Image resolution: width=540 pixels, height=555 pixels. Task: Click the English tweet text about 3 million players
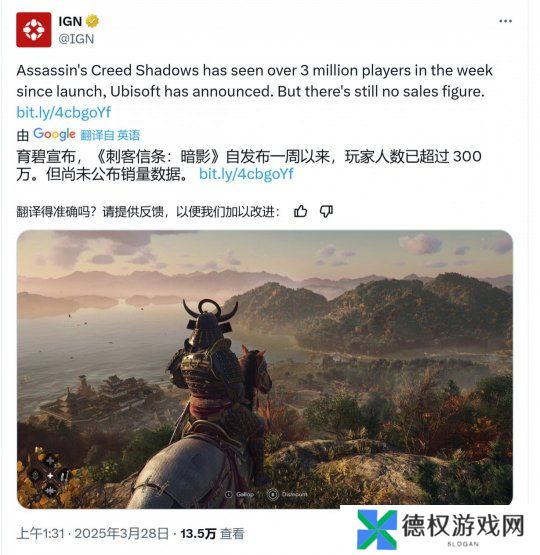point(254,81)
